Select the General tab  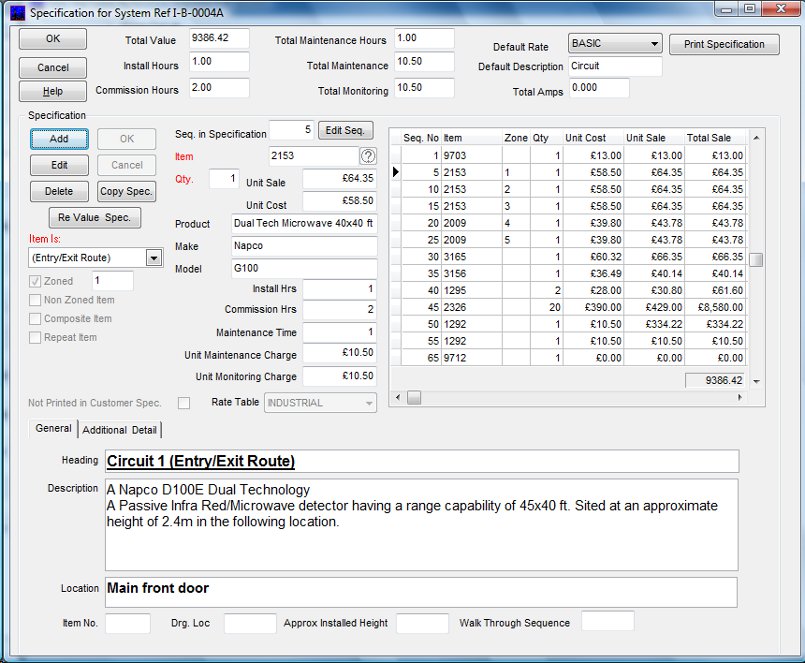53,428
